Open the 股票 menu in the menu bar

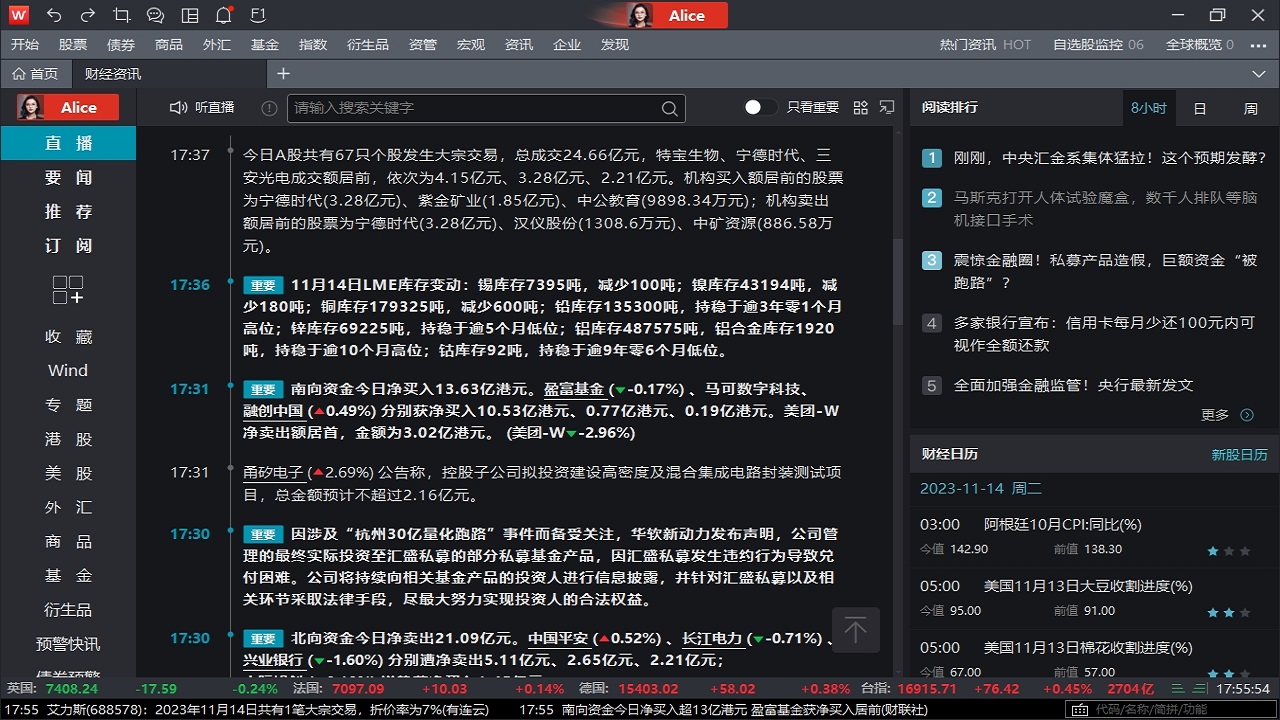[x=72, y=44]
